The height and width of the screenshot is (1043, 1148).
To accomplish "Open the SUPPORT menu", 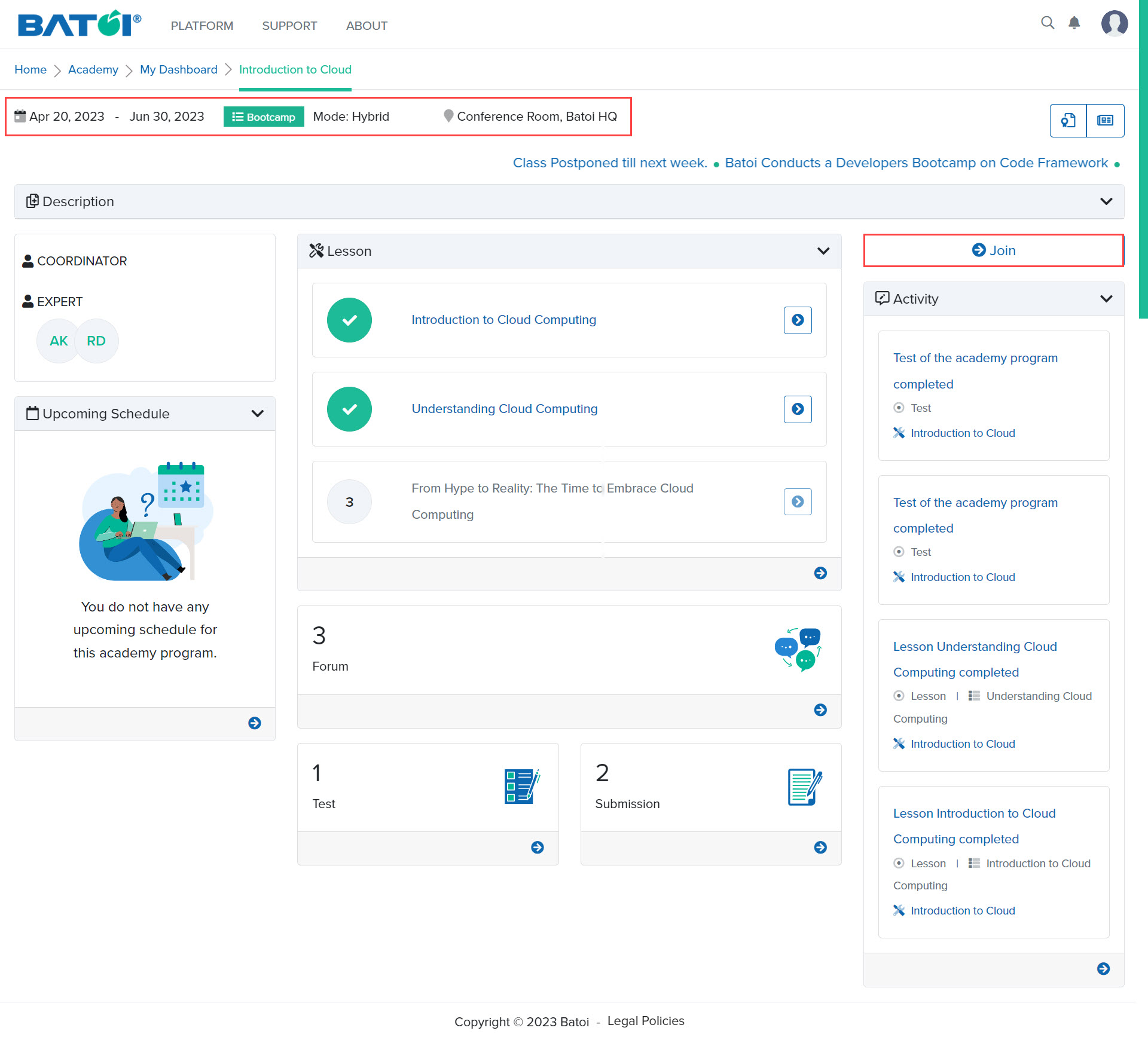I will click(289, 26).
